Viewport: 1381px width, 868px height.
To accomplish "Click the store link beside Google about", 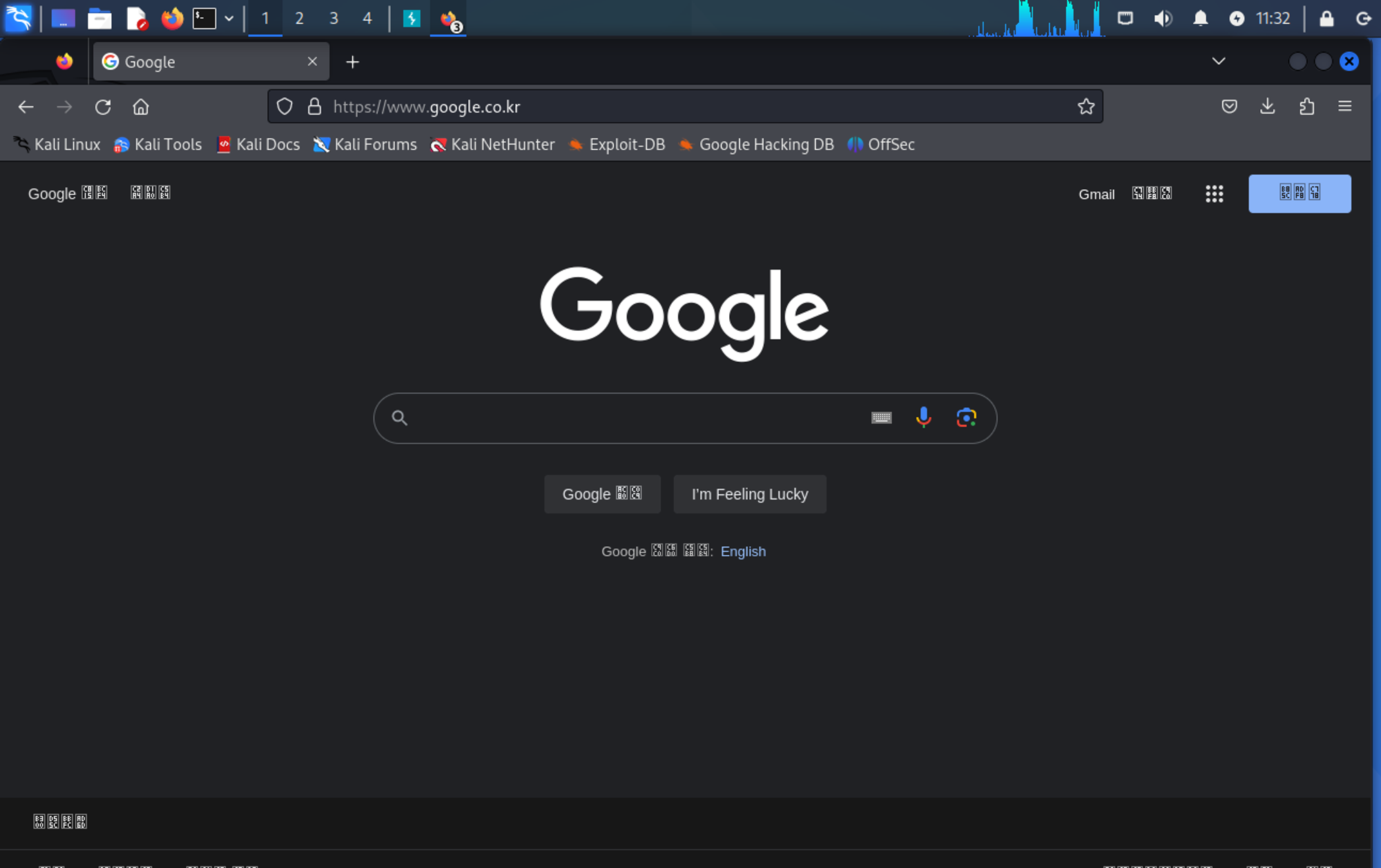I will pos(151,193).
